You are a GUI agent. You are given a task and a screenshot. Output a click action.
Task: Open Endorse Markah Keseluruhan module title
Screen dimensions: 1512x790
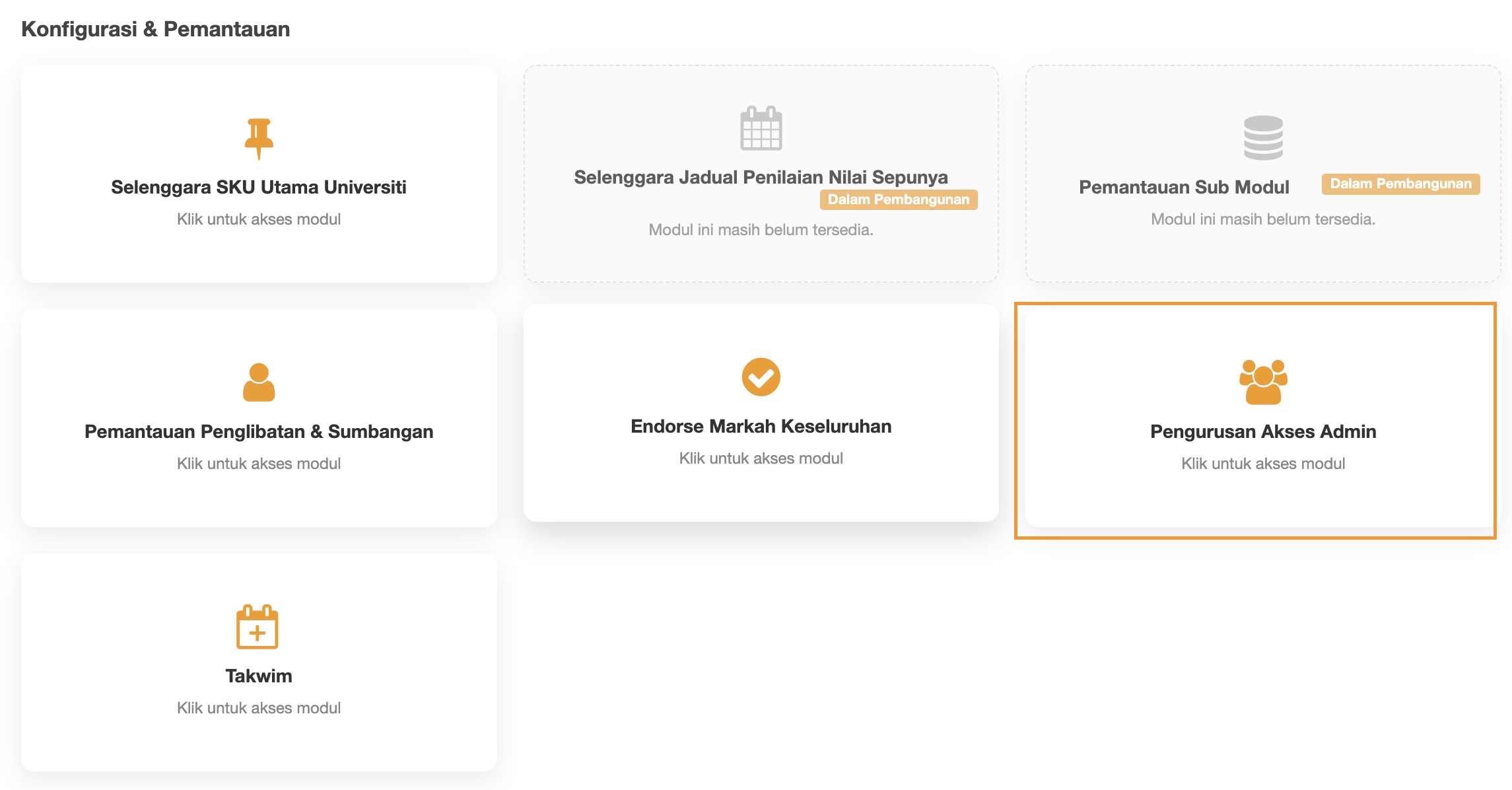click(x=761, y=427)
